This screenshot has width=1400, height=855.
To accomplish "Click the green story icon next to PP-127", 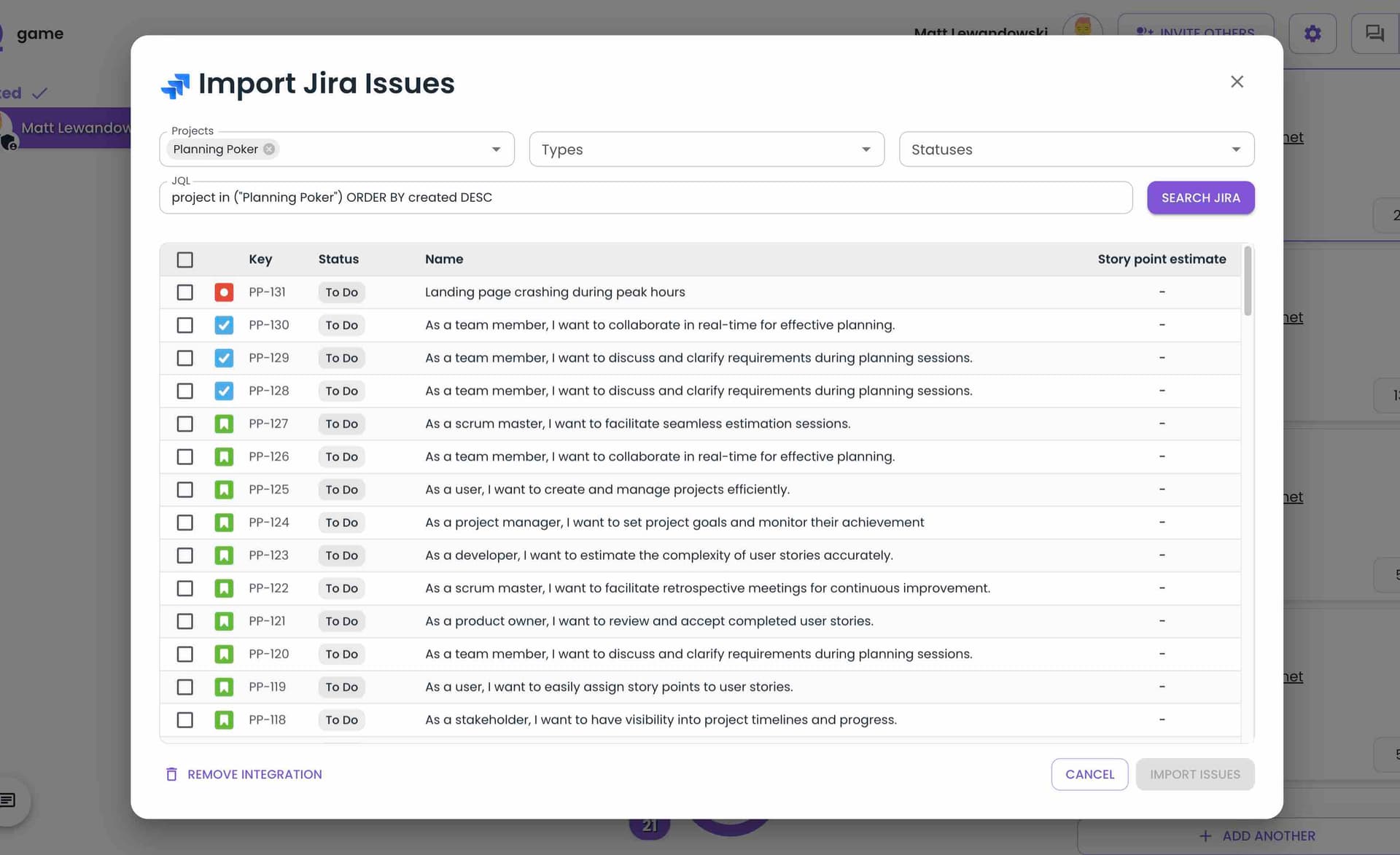I will (x=224, y=423).
